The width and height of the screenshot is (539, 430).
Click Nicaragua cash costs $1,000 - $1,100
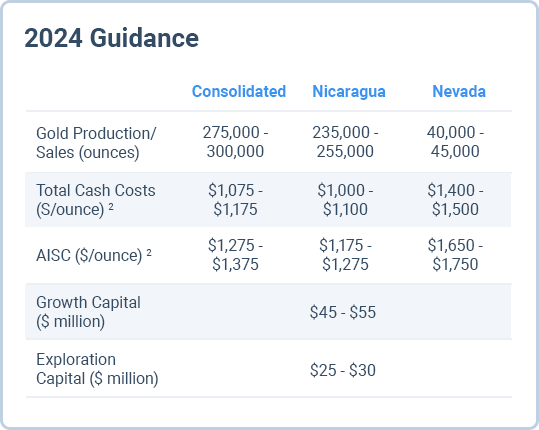tap(345, 200)
